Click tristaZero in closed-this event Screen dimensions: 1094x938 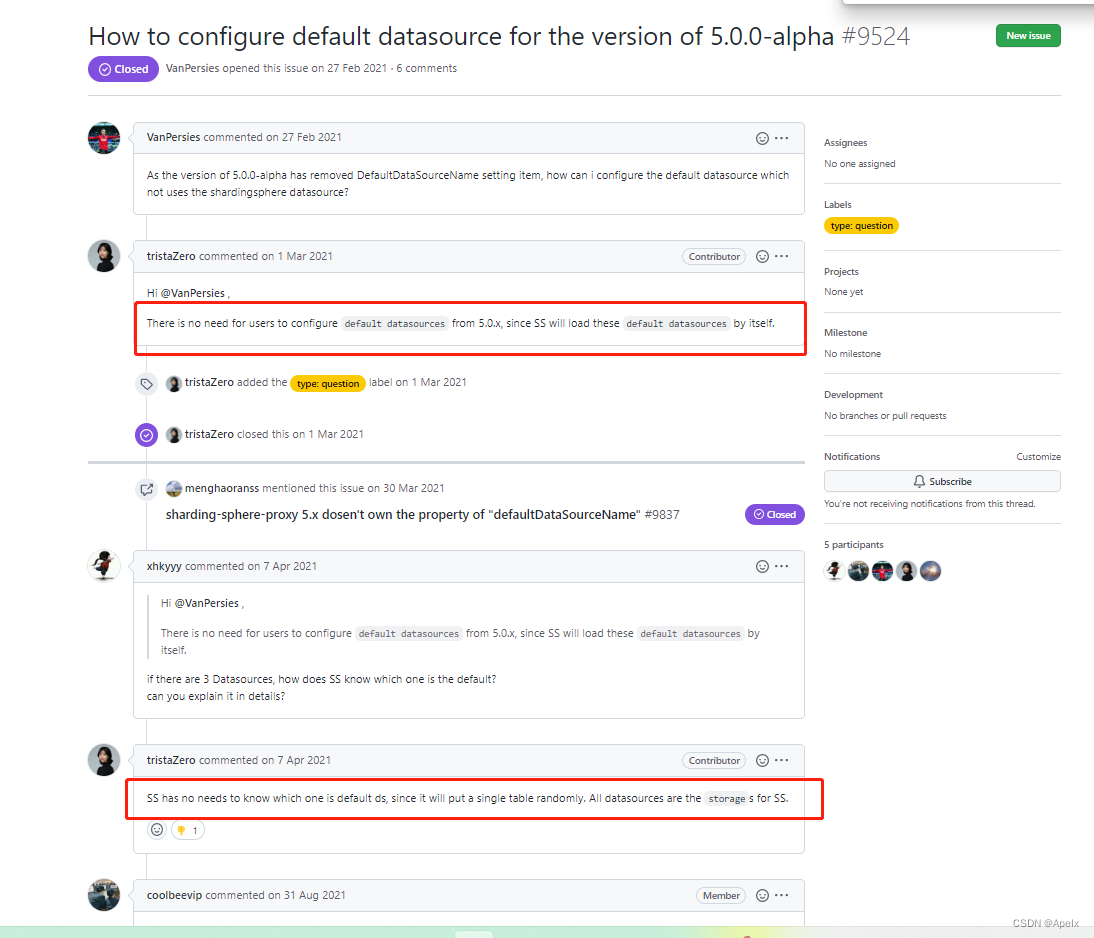[209, 434]
